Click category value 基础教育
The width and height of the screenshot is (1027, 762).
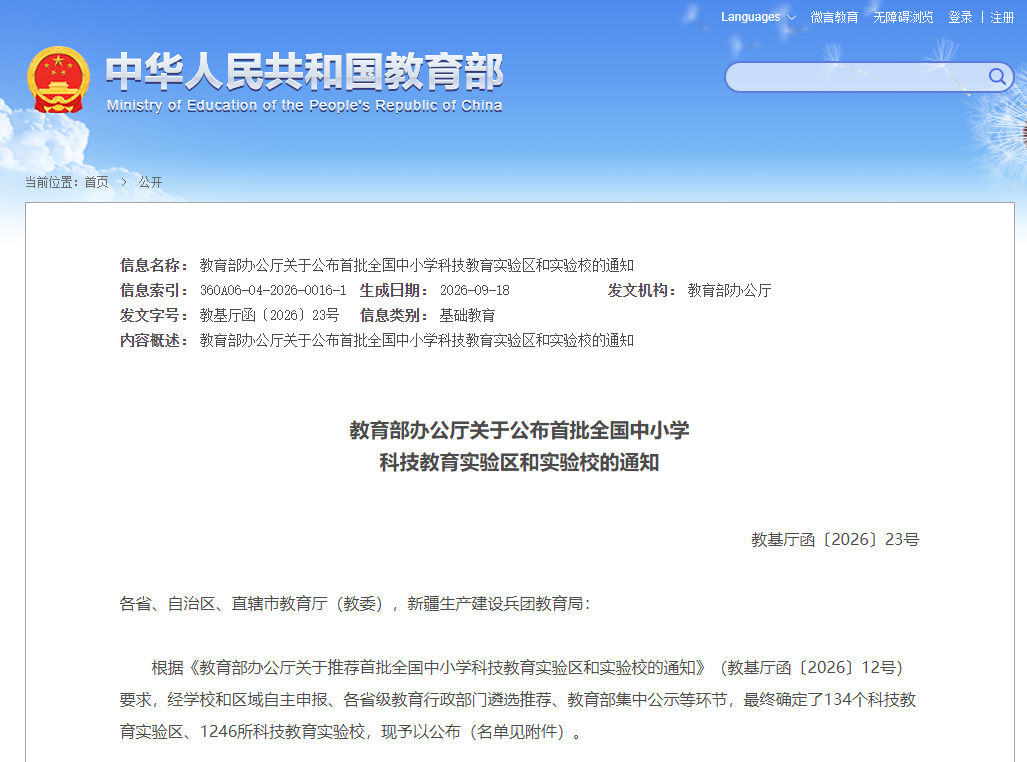click(467, 315)
